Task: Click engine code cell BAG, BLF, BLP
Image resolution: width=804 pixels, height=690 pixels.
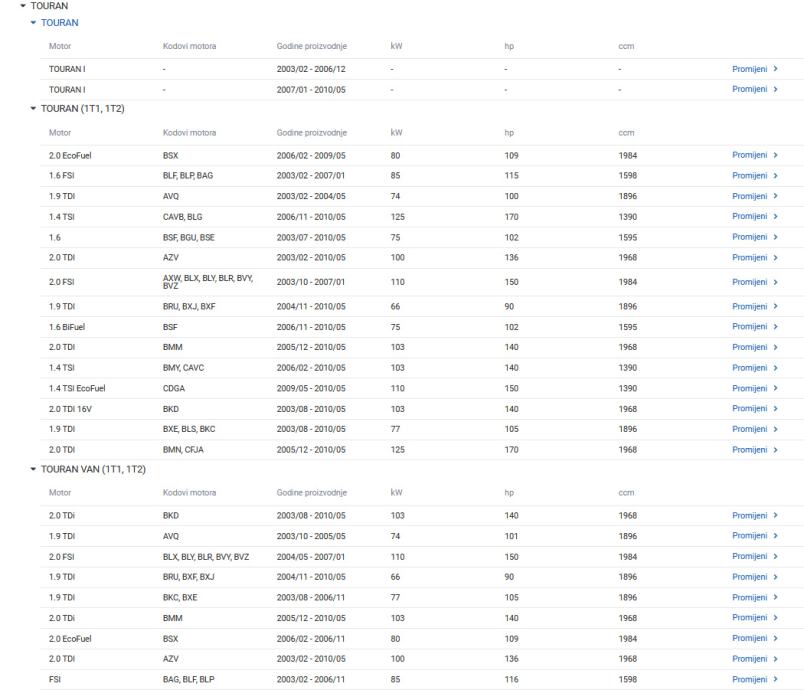Action: click(189, 679)
